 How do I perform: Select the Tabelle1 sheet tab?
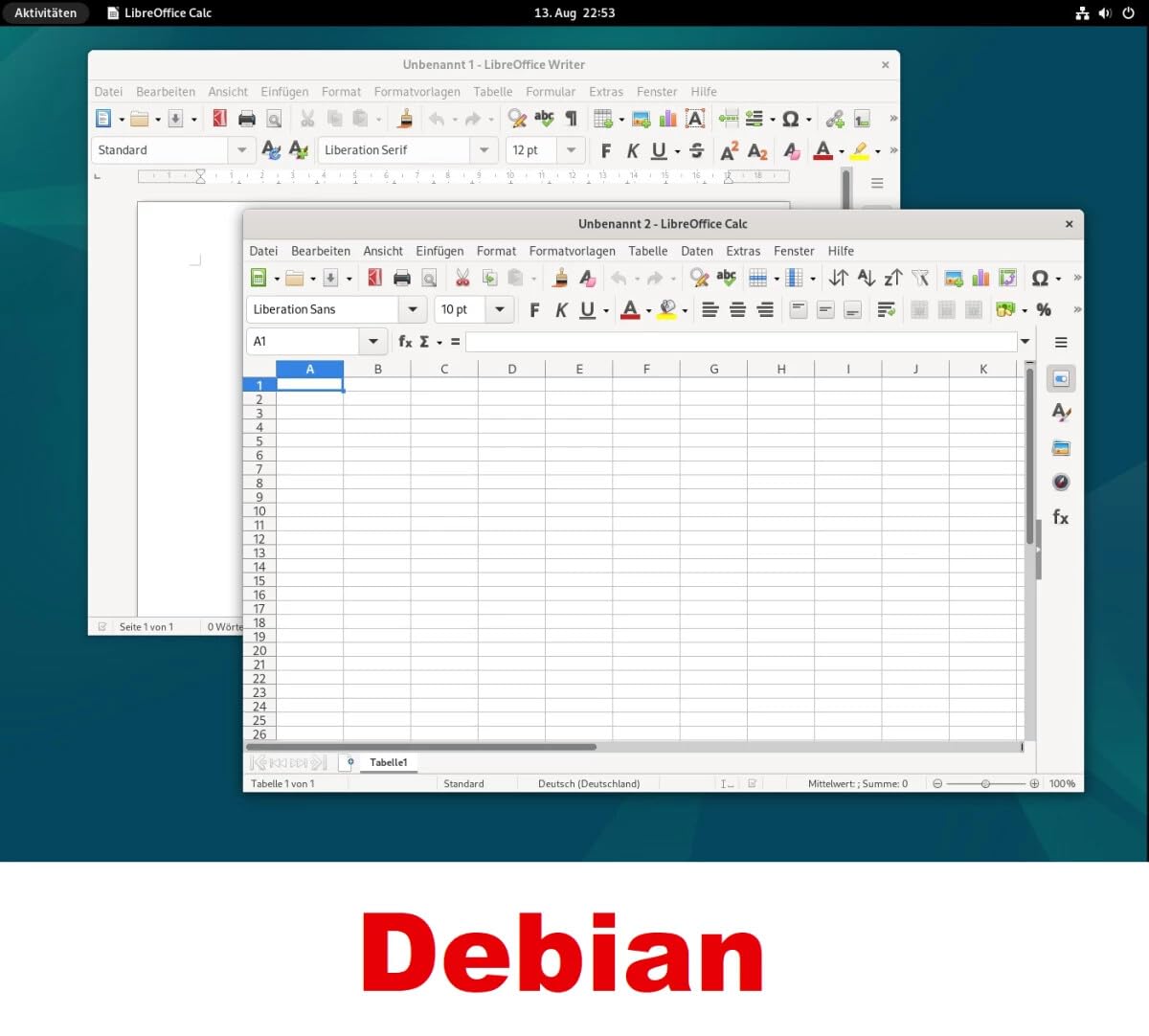pos(389,762)
